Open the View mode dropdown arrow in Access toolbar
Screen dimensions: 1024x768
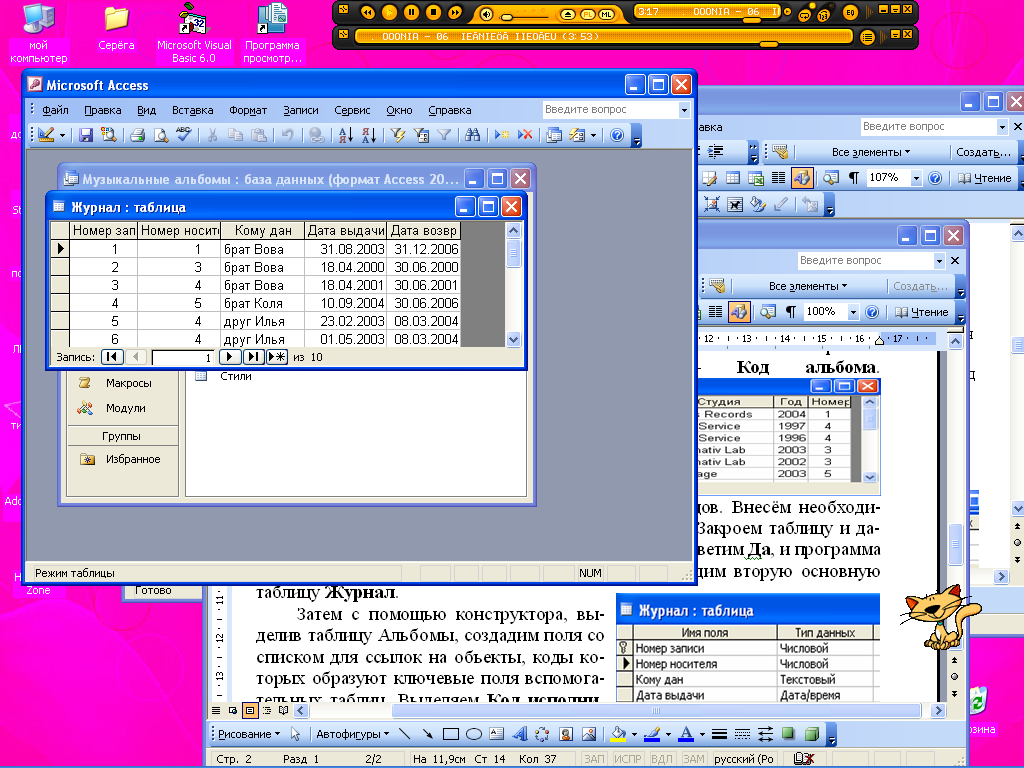(x=62, y=135)
